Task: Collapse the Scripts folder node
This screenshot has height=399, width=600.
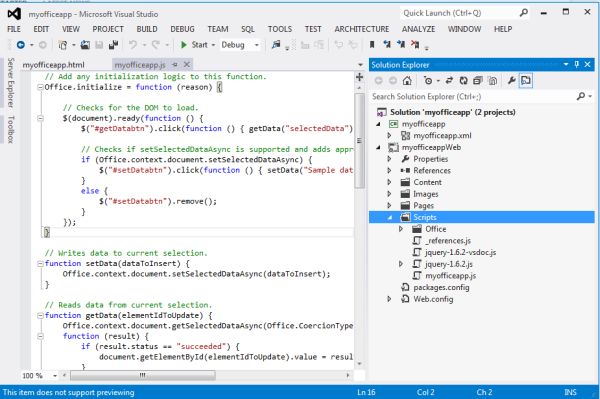Action: tap(390, 217)
